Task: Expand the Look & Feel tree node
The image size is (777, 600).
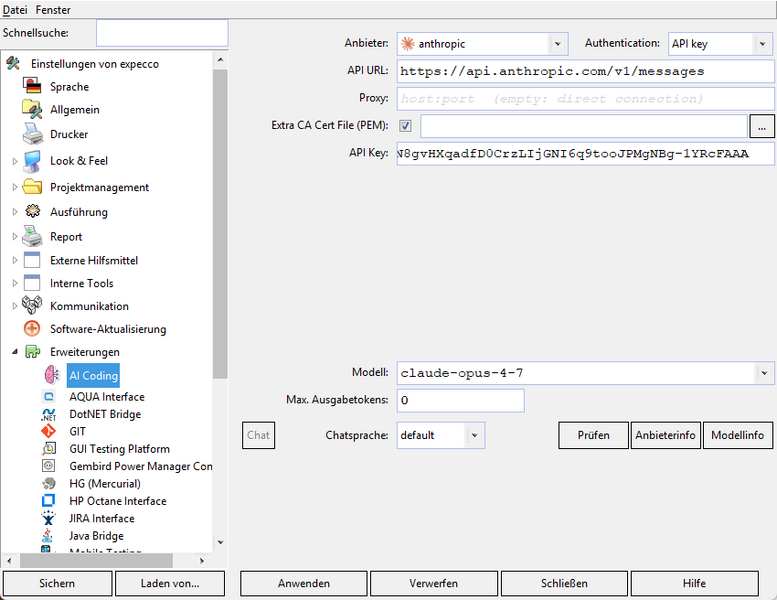Action: pos(15,161)
